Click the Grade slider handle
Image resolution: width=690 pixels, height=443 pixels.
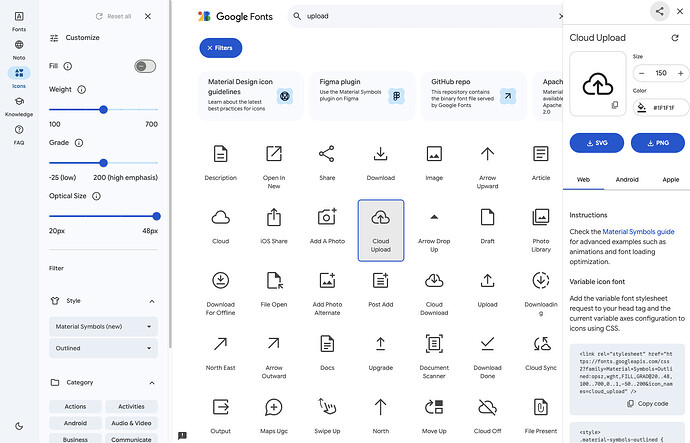point(103,163)
